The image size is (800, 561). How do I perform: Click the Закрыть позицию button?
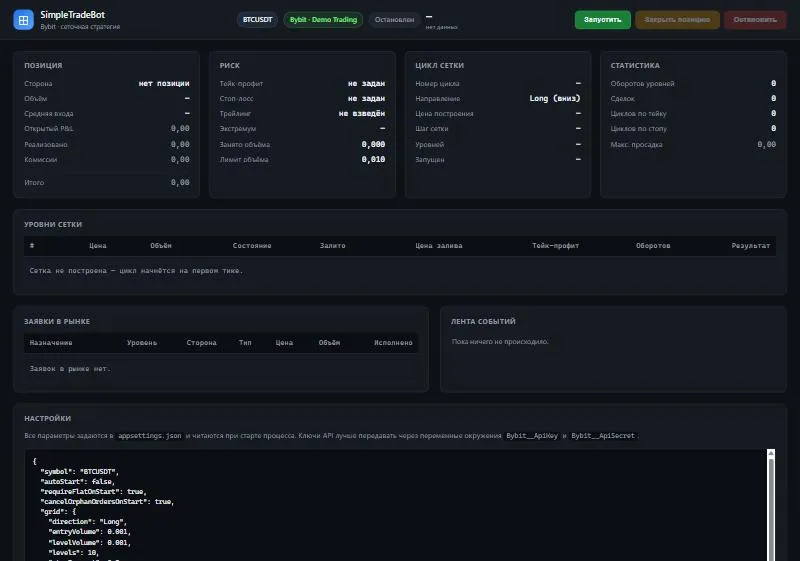click(677, 20)
